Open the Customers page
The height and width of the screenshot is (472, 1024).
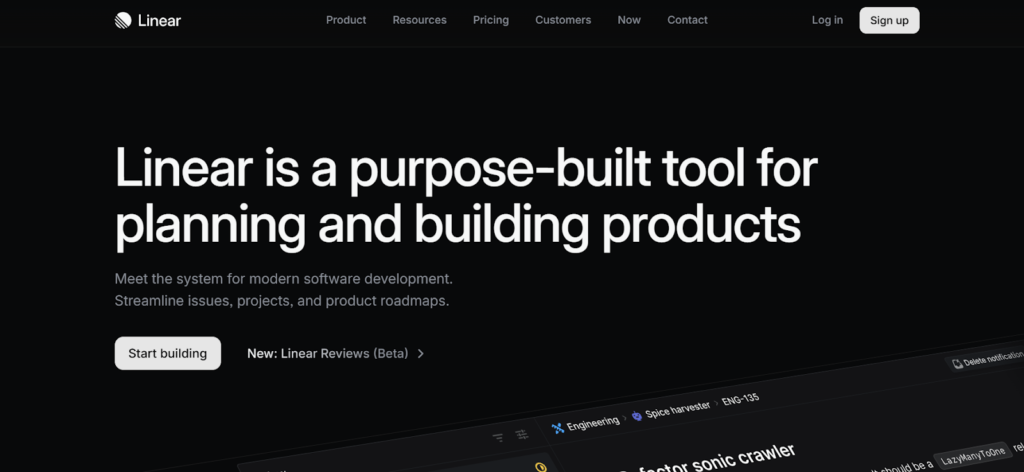click(x=563, y=20)
